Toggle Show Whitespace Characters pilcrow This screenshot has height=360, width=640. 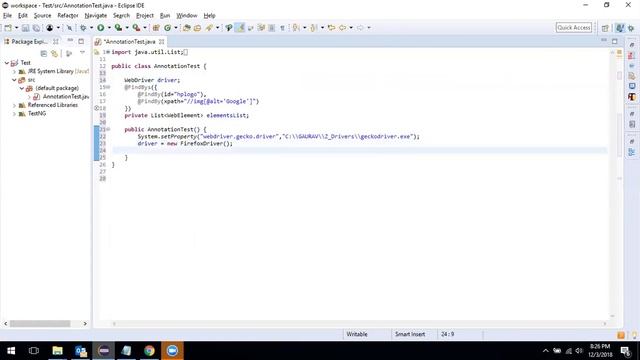282,28
